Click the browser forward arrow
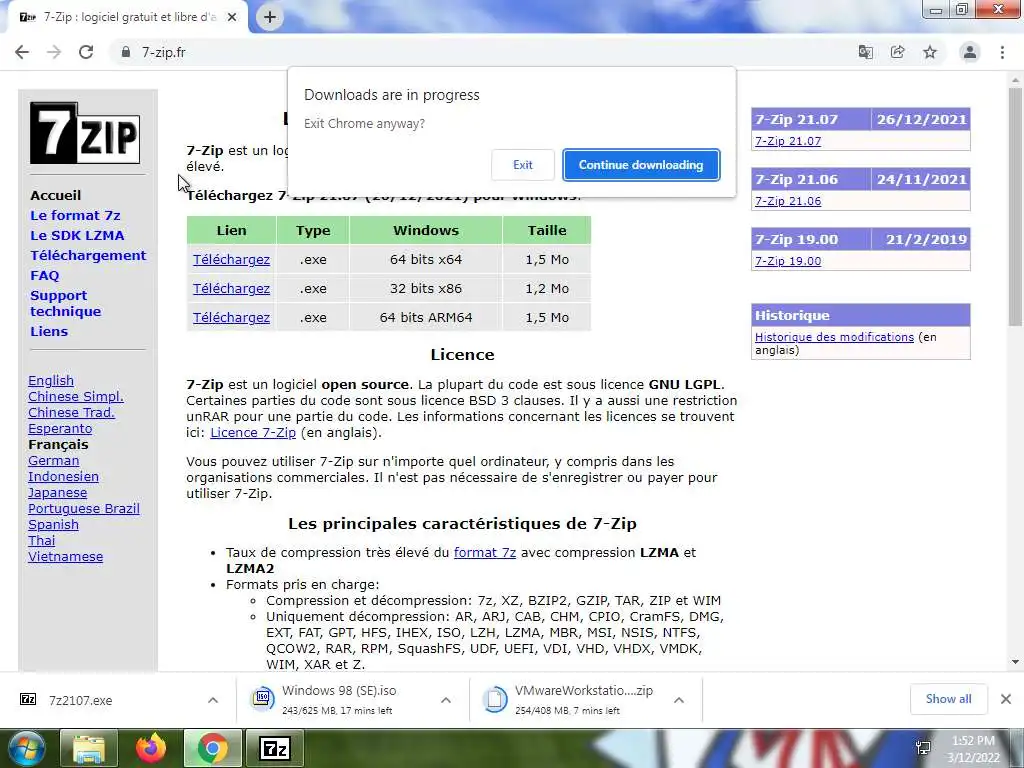 54,52
